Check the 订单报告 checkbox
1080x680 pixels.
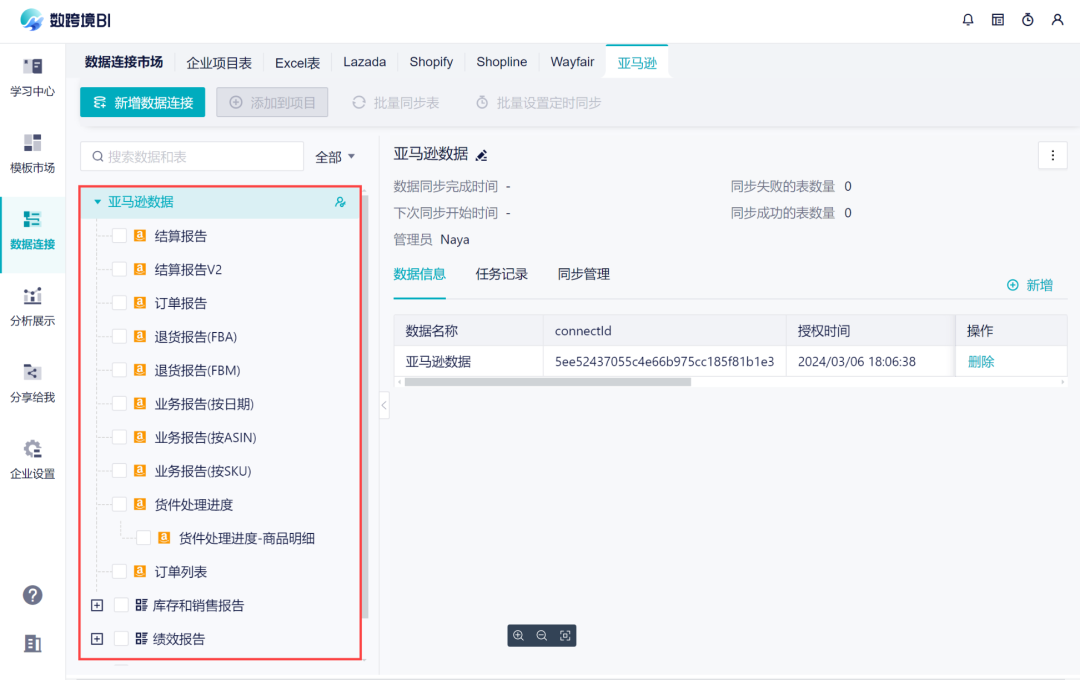tap(119, 303)
